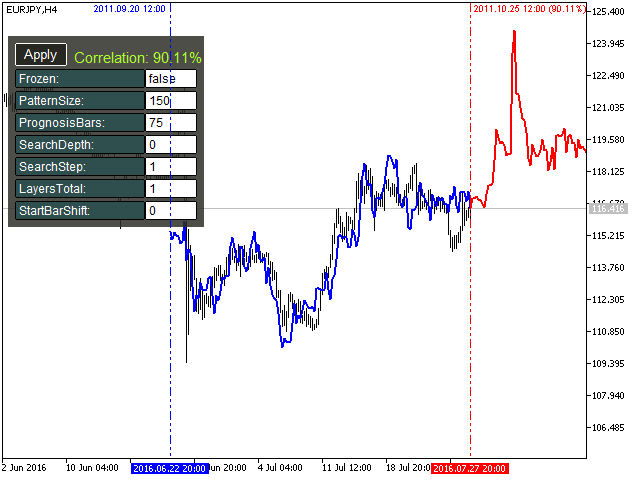Select the blue 2016.06.22 20:00 time marker
The height and width of the screenshot is (480, 640).
pos(169,468)
